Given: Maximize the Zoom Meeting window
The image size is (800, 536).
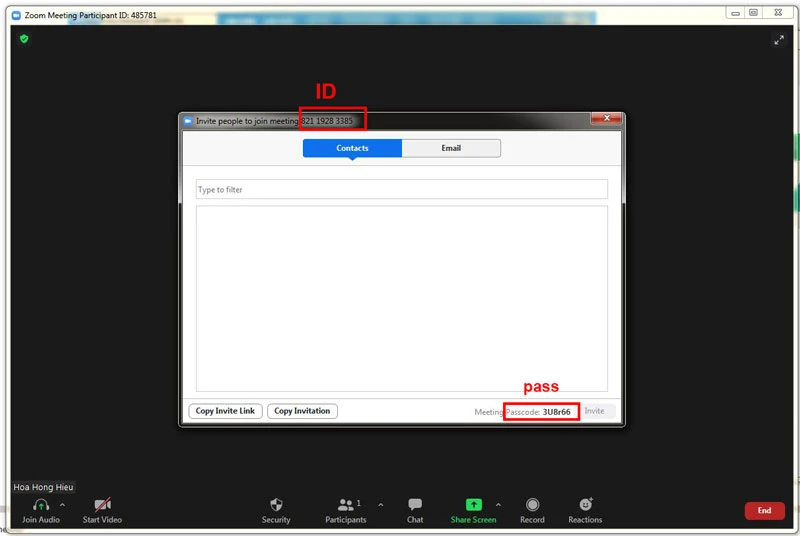Looking at the screenshot, I should 753,13.
